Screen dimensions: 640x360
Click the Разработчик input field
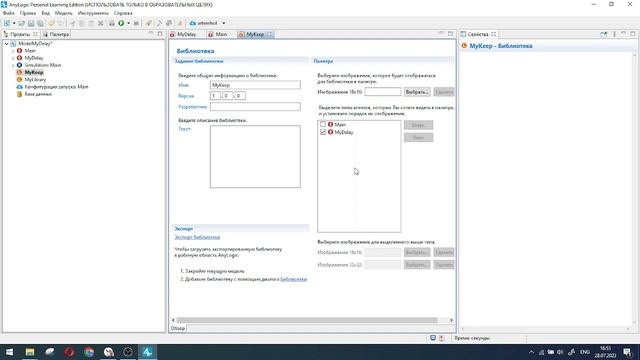255,107
